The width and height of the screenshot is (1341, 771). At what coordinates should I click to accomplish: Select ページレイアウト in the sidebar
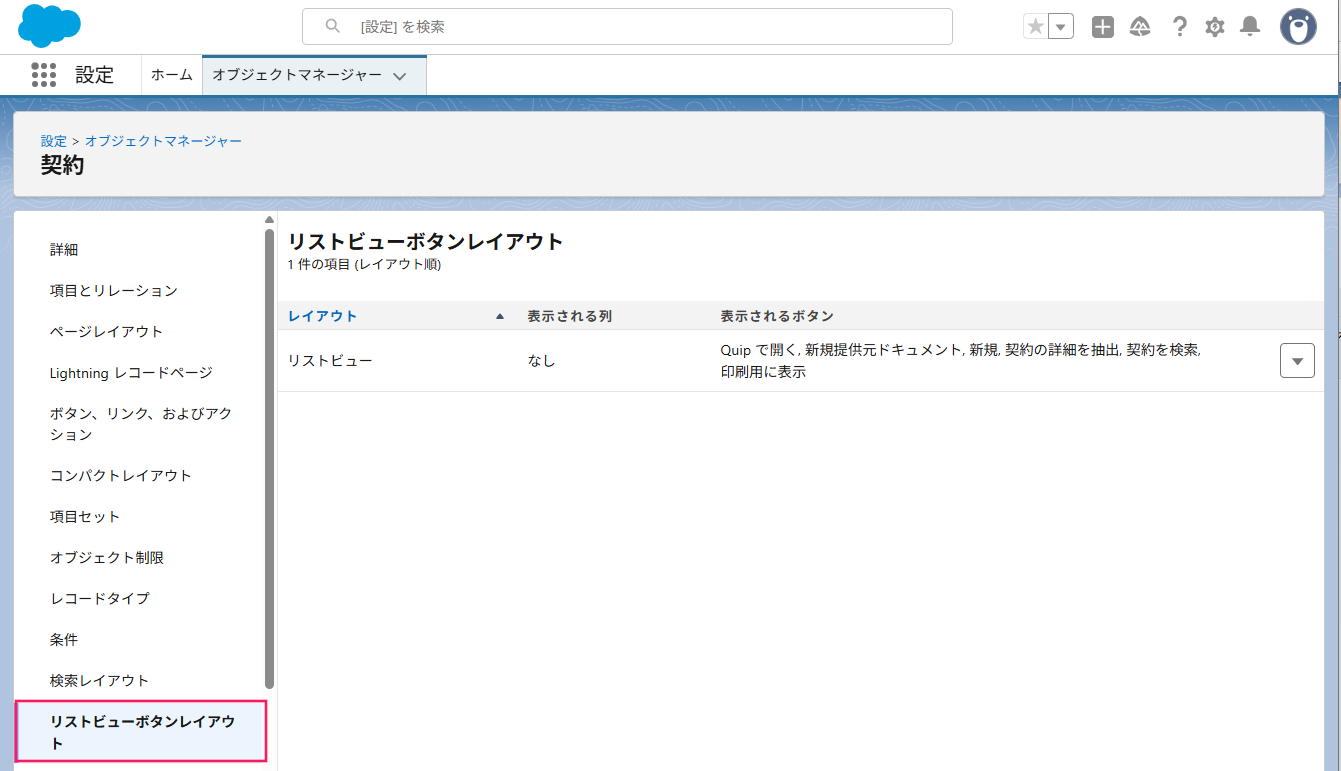point(106,331)
